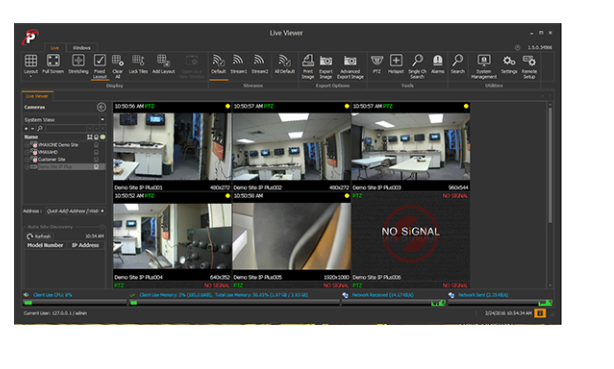Viewport: 614px width, 369px height.
Task: Click the Stretching display icon
Action: point(78,64)
